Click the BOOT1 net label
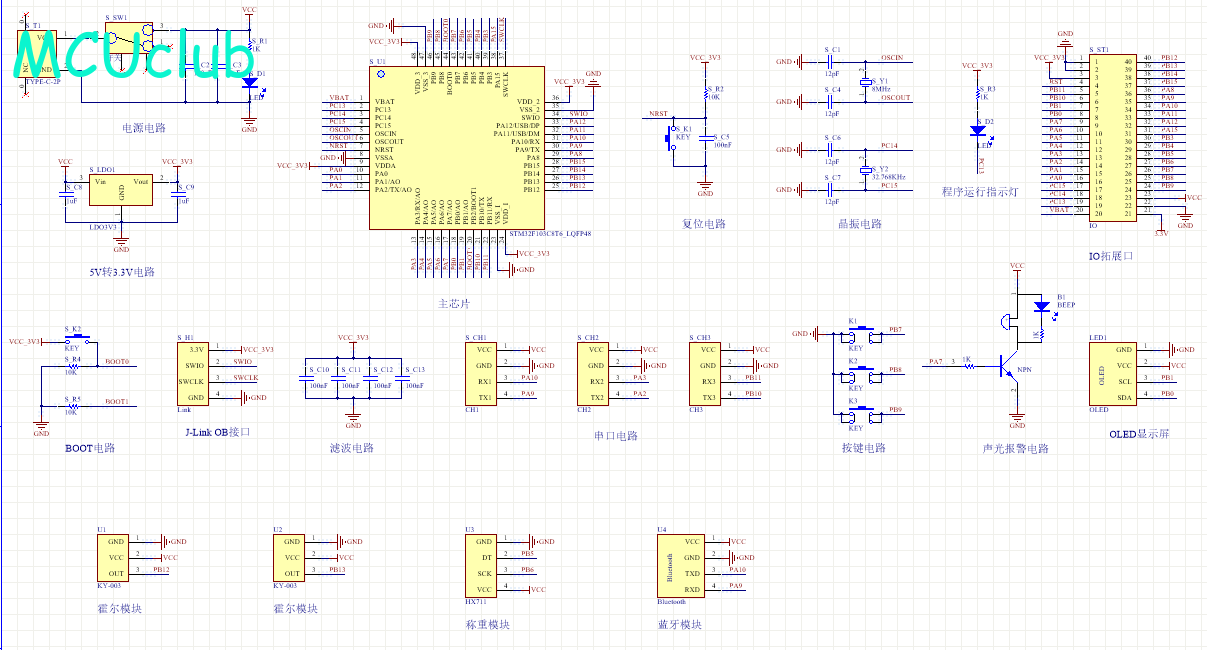This screenshot has height=650, width=1208. click(117, 401)
